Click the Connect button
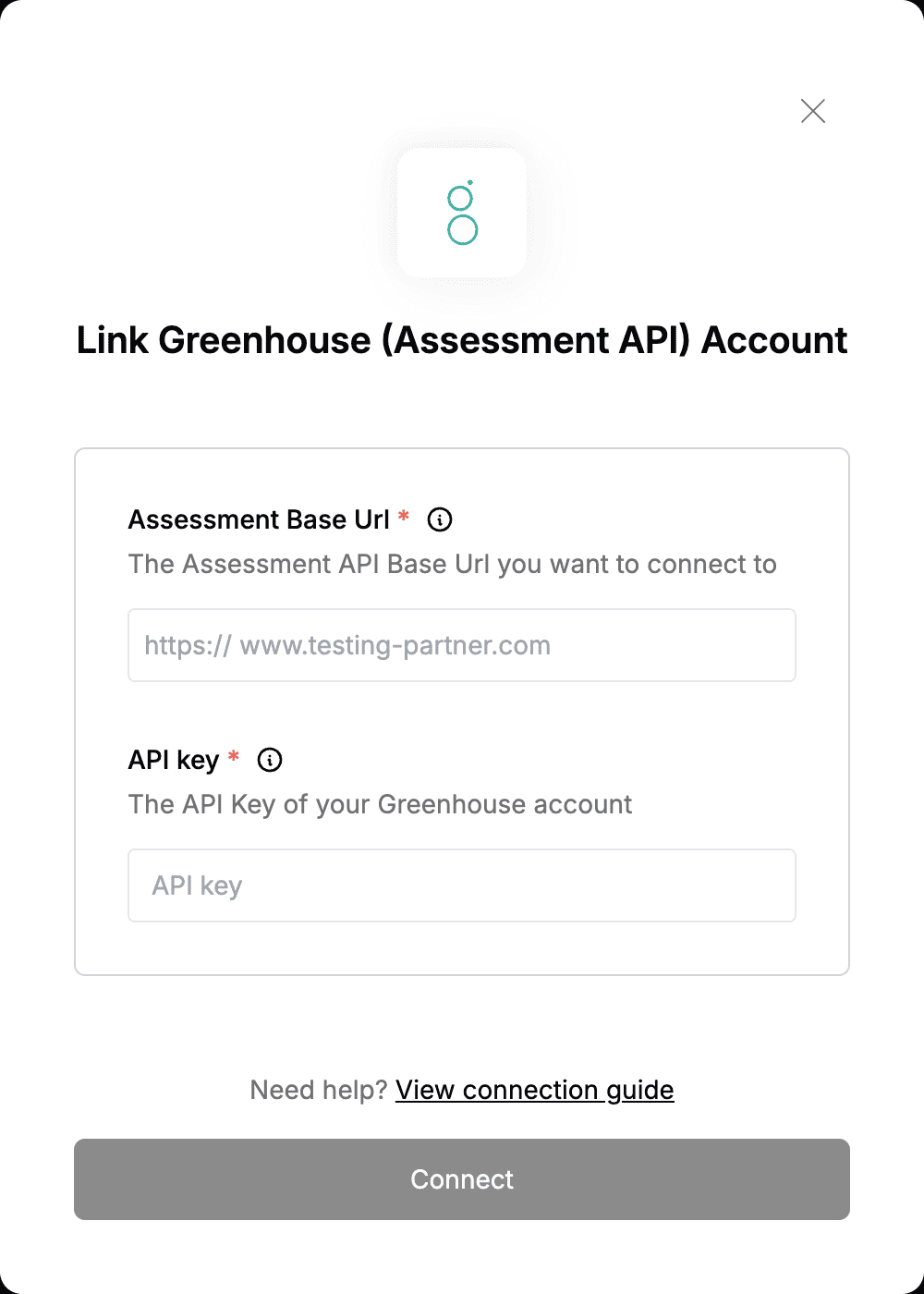924x1294 pixels. (462, 1179)
